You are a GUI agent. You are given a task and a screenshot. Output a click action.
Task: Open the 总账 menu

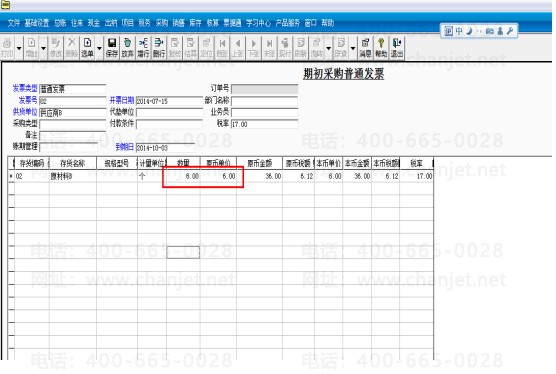point(60,23)
